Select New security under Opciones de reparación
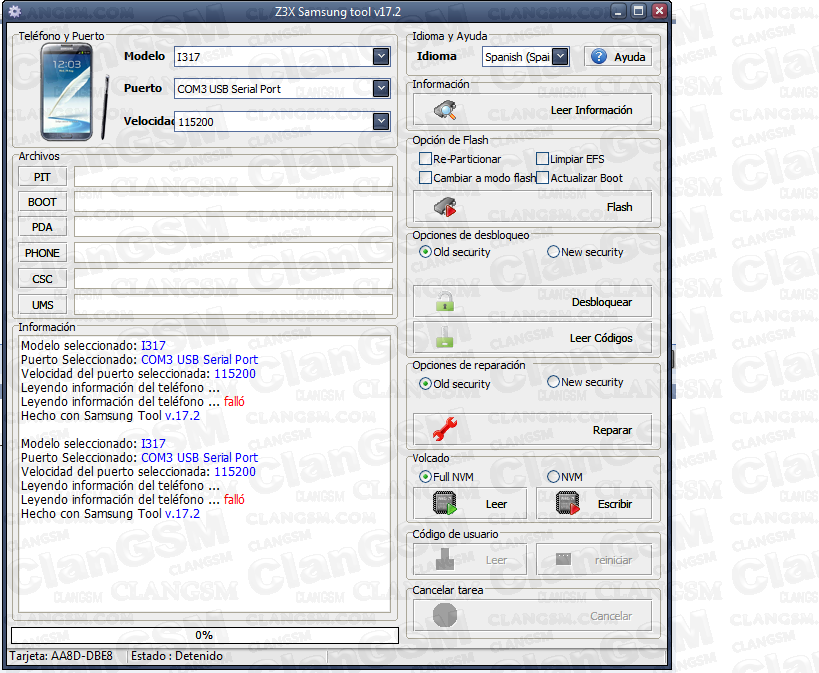Viewport: 819px width, 673px height. coord(553,382)
